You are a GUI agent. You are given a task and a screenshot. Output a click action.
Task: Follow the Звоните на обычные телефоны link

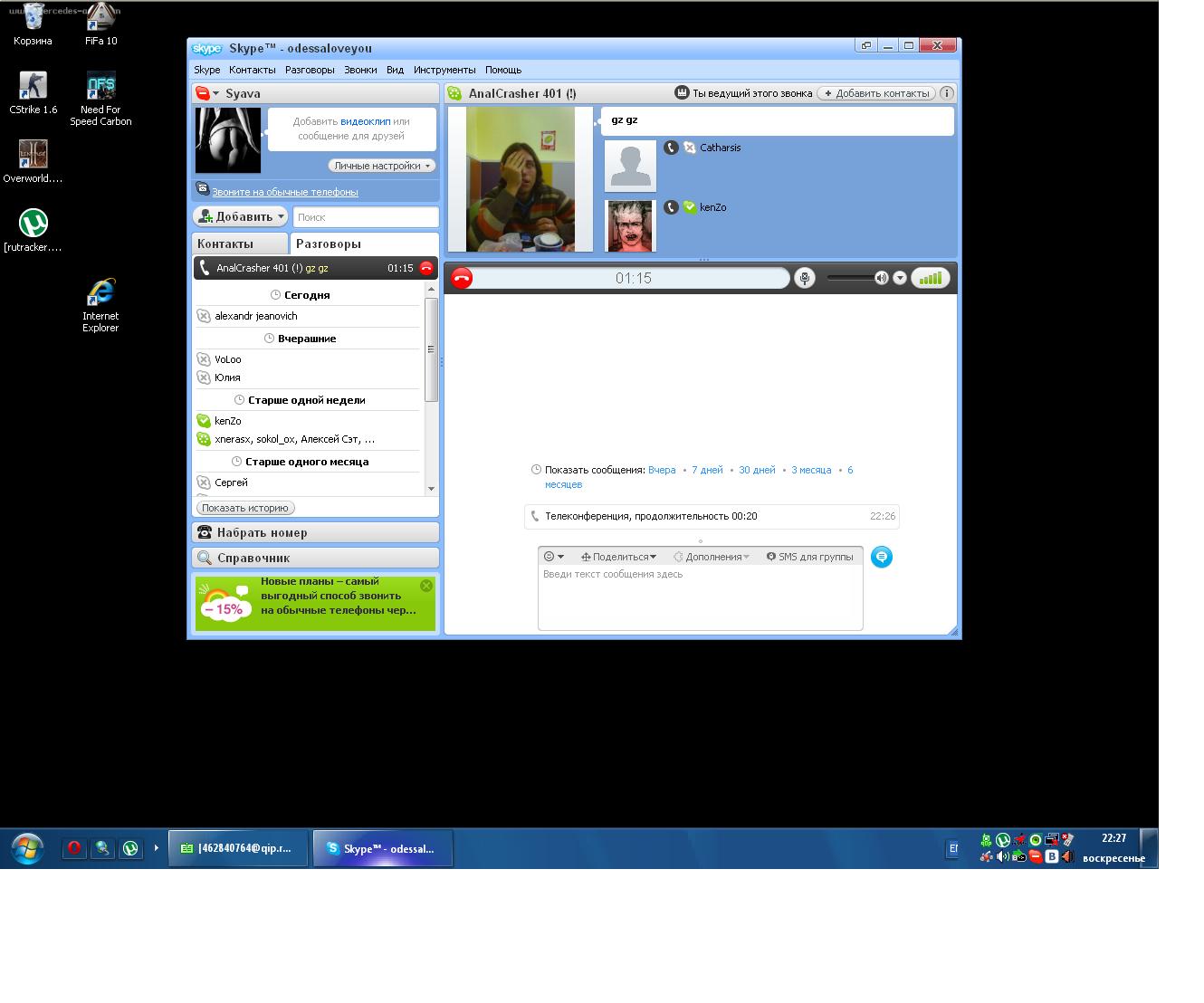click(x=285, y=192)
